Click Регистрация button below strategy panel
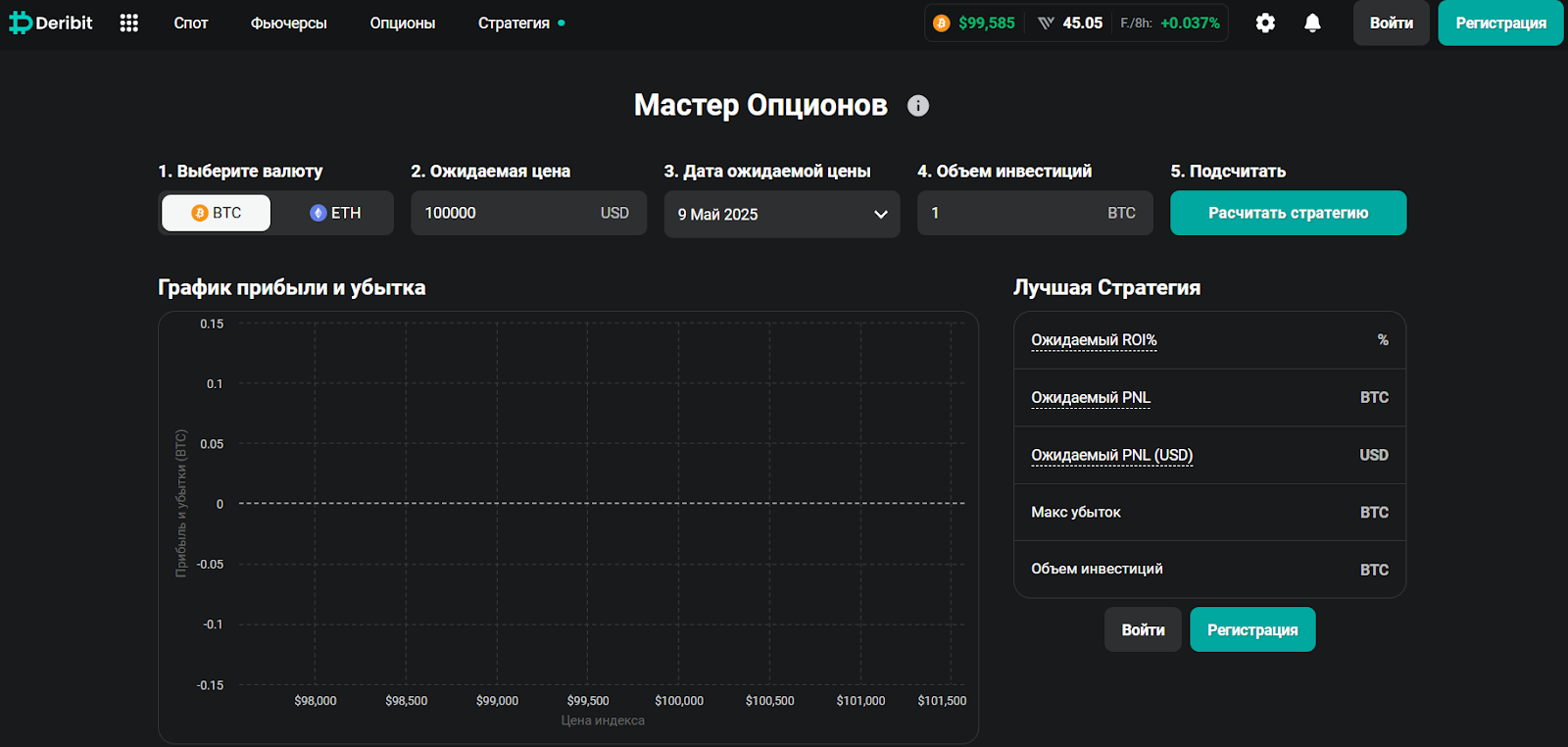This screenshot has height=747, width=1568. (1252, 629)
